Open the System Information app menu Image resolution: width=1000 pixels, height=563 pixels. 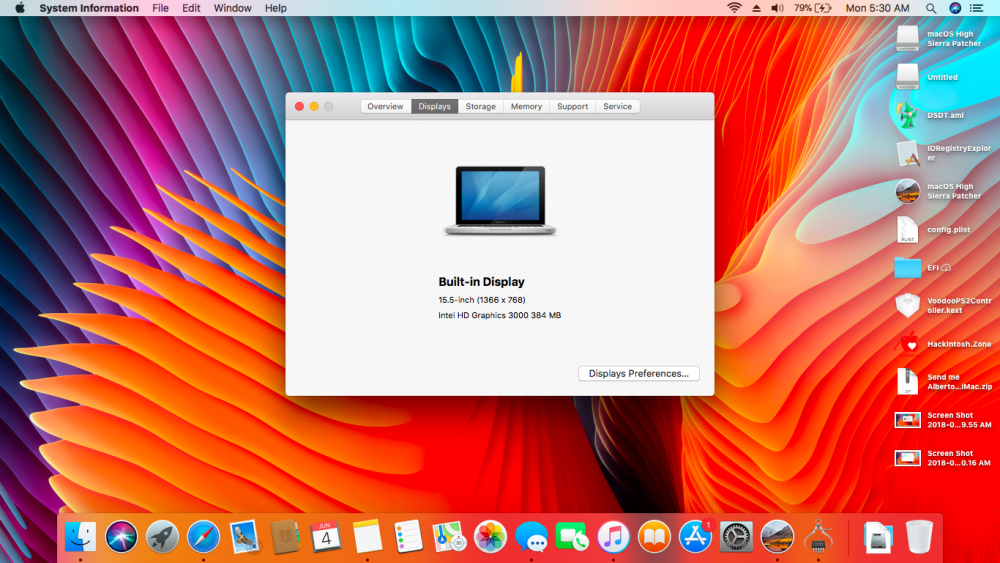[89, 8]
